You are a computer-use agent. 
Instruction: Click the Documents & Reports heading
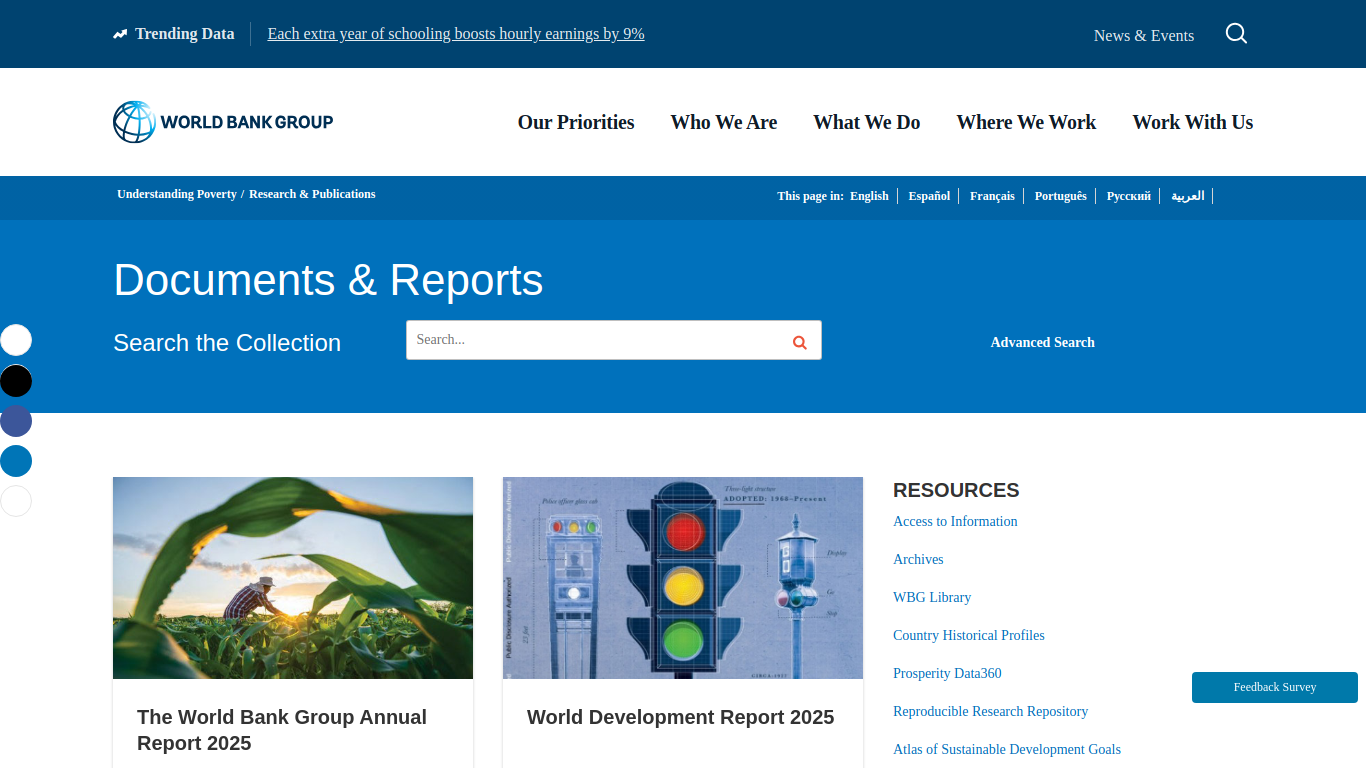pos(328,280)
